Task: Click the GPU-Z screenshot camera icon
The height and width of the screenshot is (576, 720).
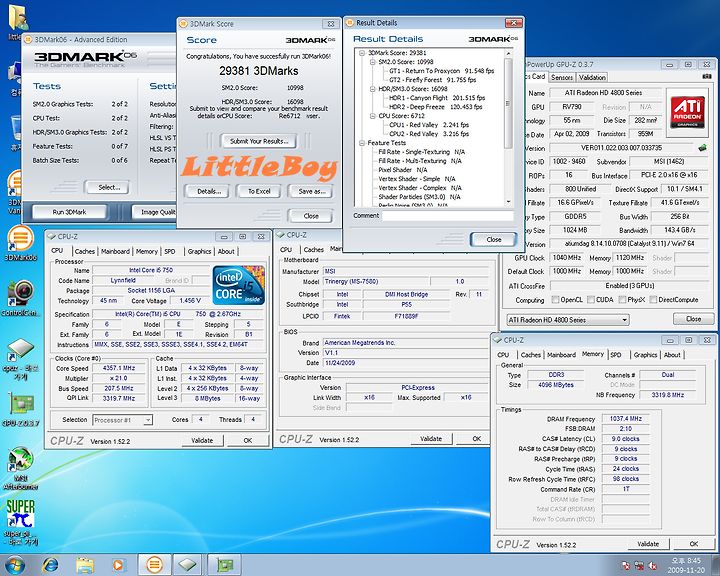Action: 707,76
